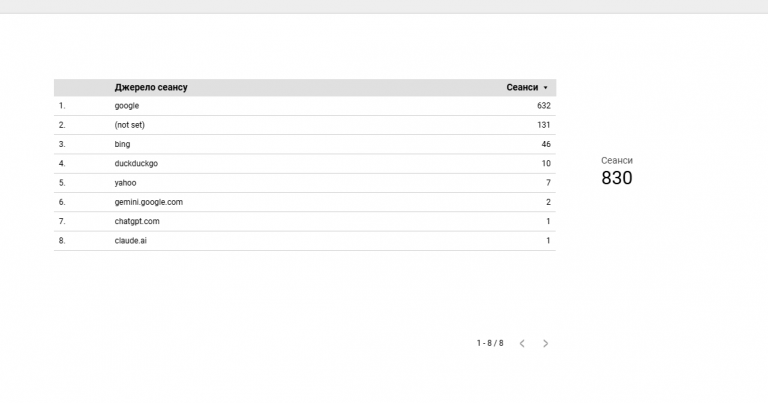The width and height of the screenshot is (768, 403).
Task: Click row number 1. in the table
Action: [x=62, y=106]
